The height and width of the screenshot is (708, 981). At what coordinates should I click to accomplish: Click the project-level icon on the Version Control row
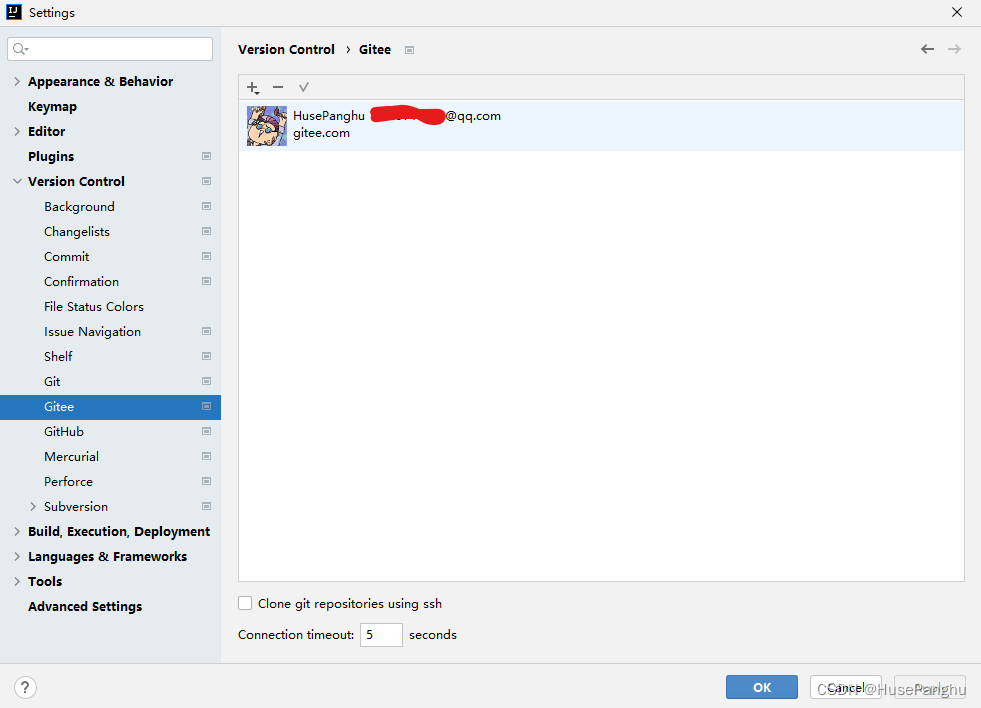(206, 181)
